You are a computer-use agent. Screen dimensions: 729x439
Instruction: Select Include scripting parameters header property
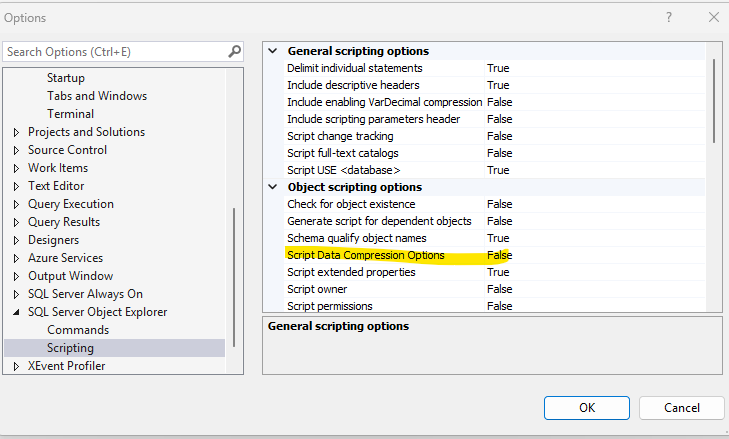click(373, 120)
